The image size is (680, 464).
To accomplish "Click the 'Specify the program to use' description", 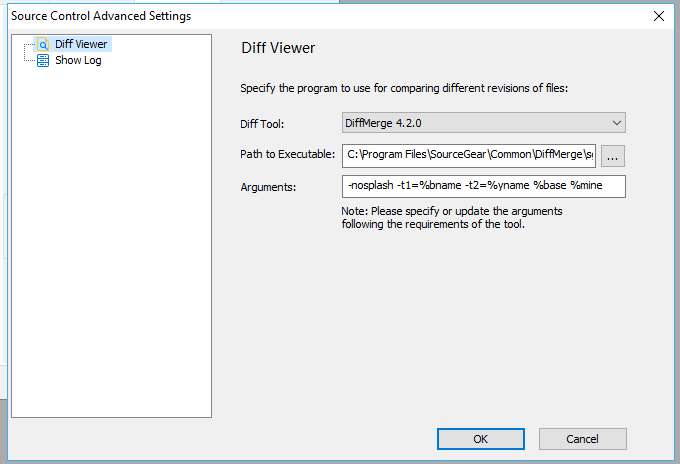I will click(404, 88).
